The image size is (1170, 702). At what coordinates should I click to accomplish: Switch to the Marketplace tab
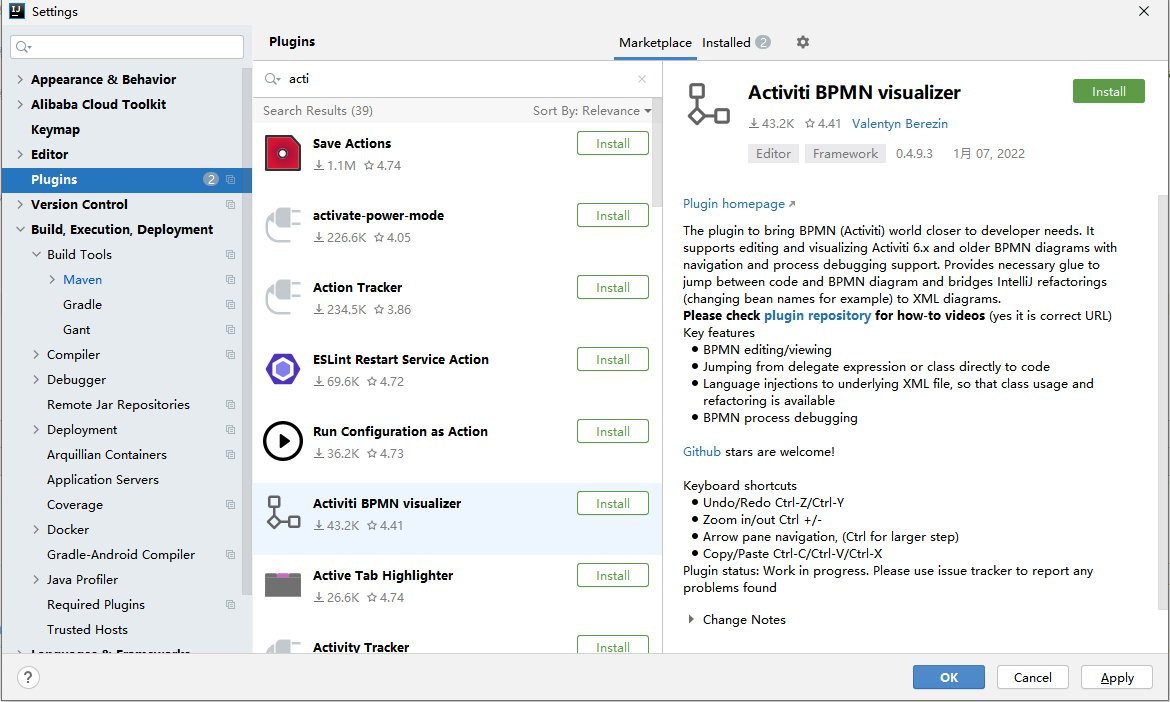coord(655,43)
